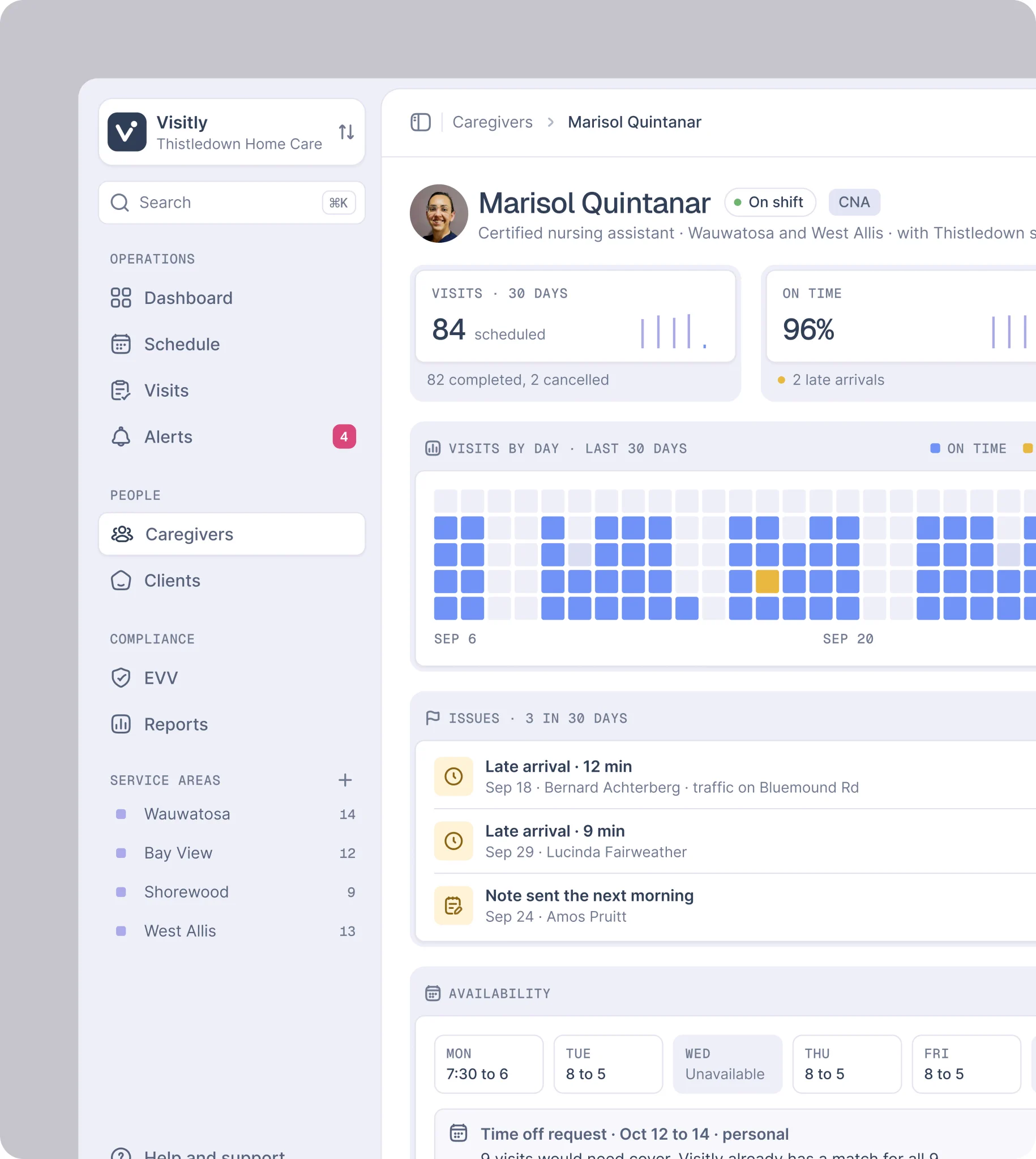1036x1159 pixels.
Task: Open the Late arrival 9 min issue
Action: click(x=734, y=841)
